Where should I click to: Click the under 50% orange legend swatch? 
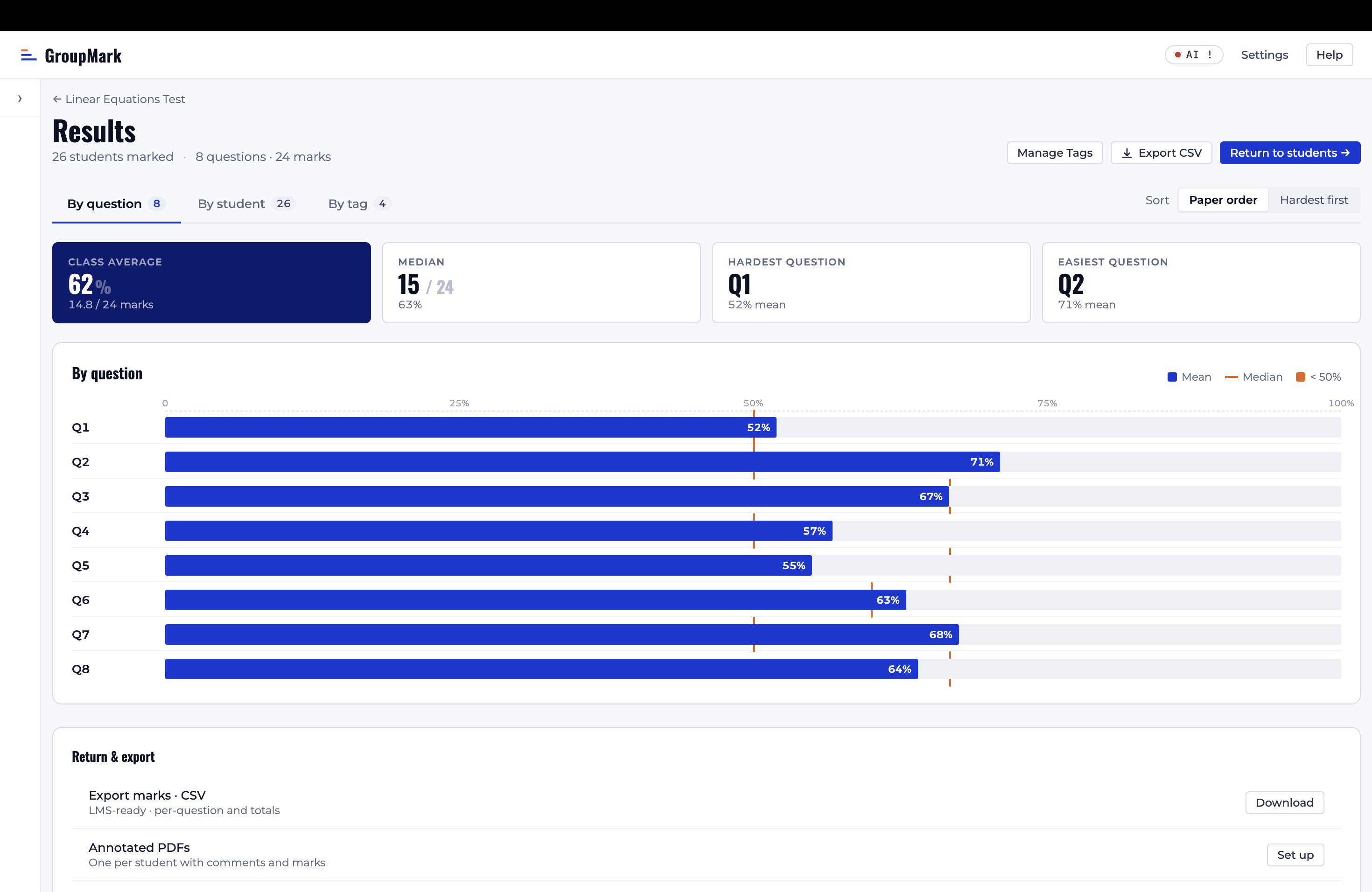(1300, 377)
